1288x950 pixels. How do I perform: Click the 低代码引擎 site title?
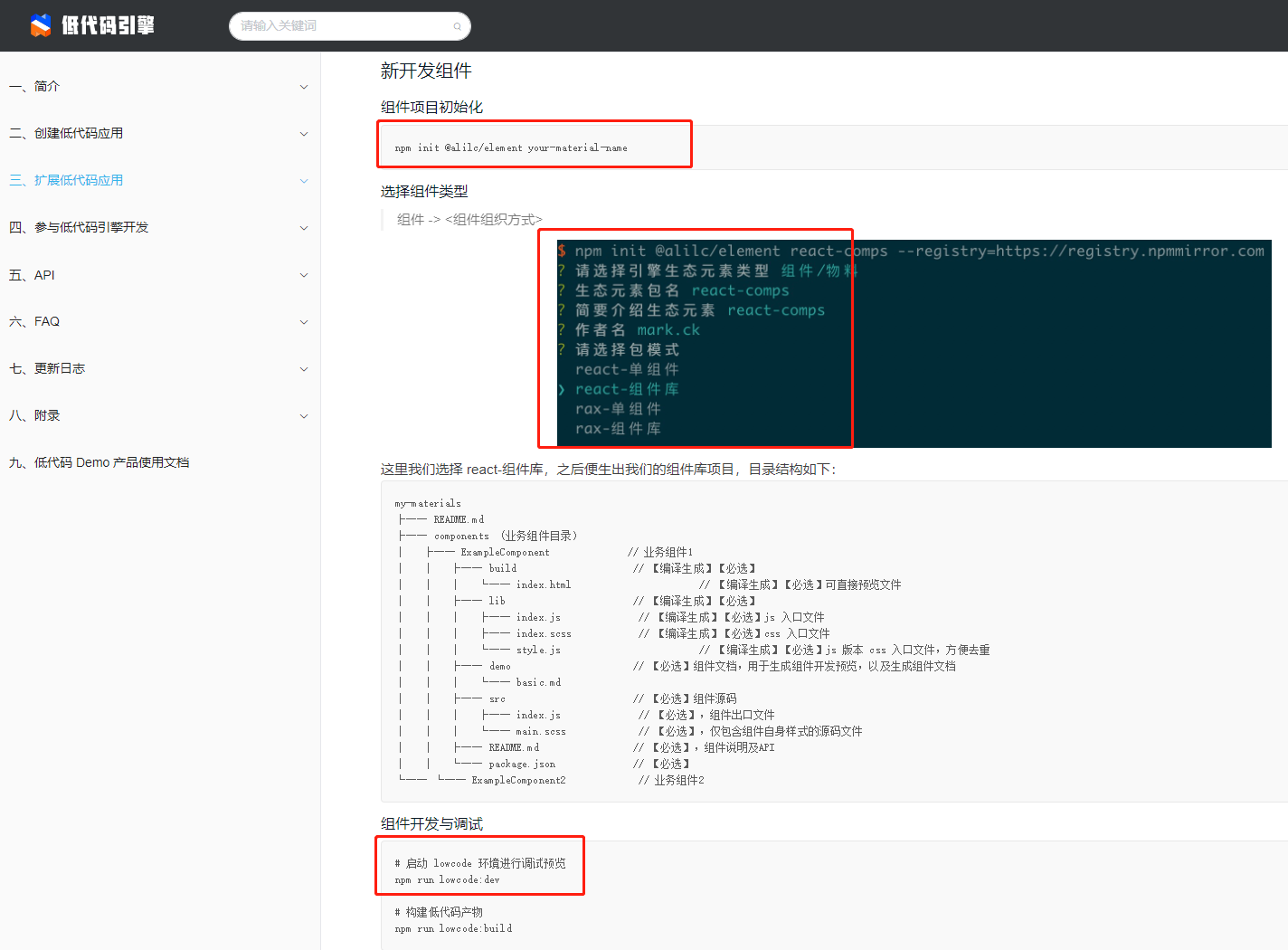[x=108, y=25]
